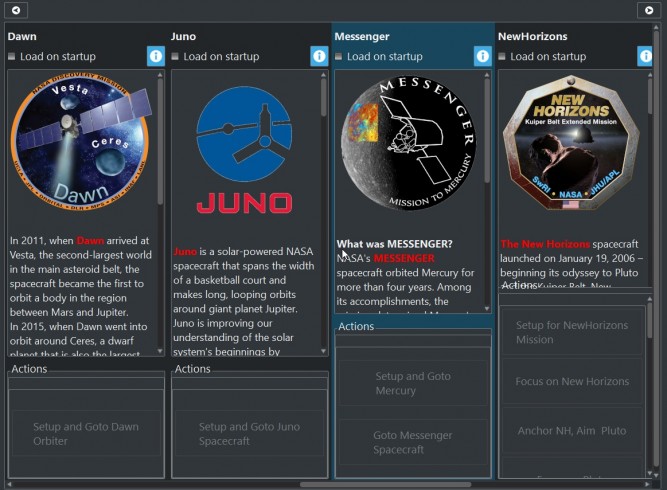This screenshot has width=667, height=490.
Task: Click 'What was MESSENGER?' heading text
Action: point(395,244)
